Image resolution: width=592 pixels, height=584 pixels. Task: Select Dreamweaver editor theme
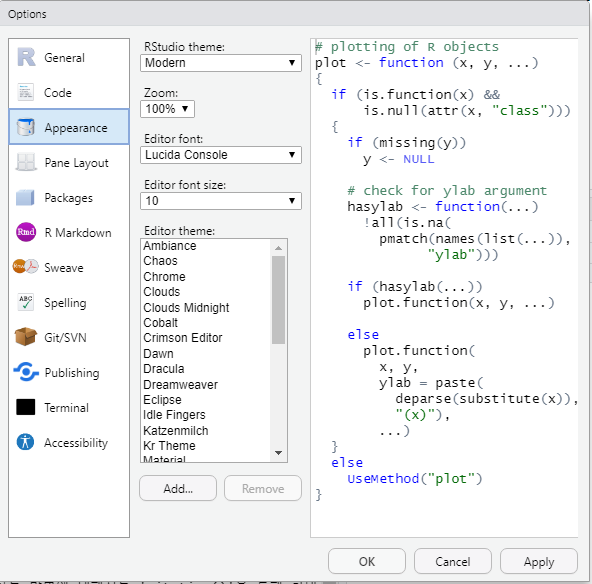click(206, 384)
